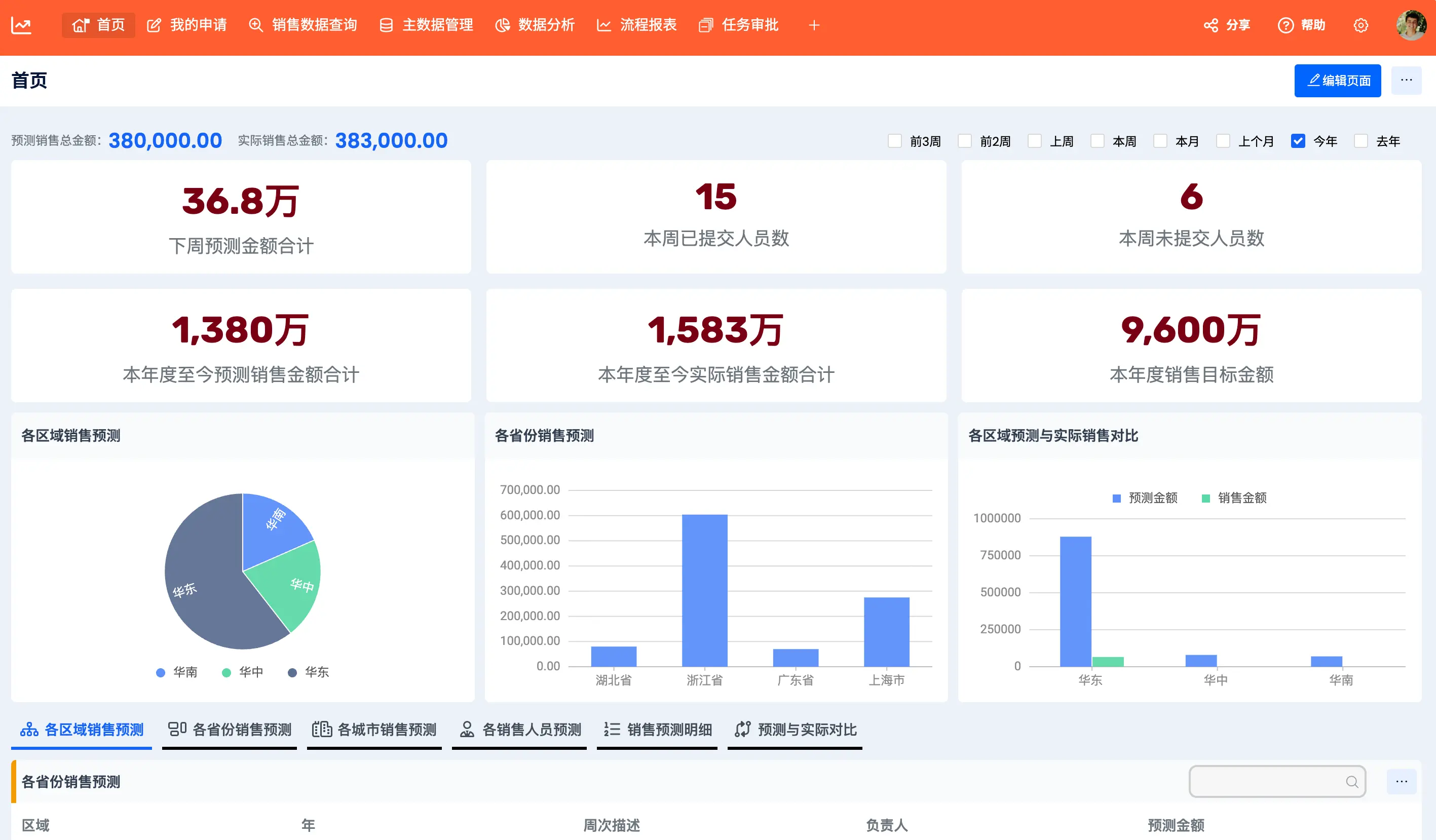Click the share icon
1436x840 pixels.
pos(1211,26)
